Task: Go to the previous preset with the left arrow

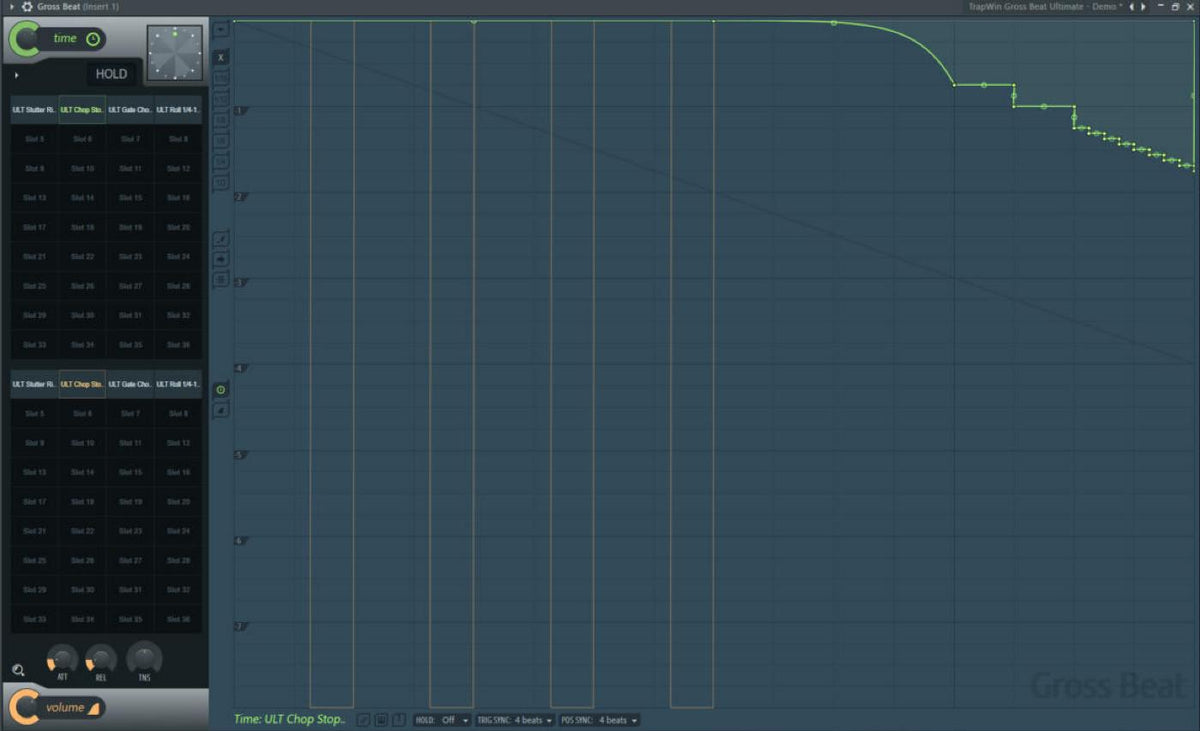Action: [1131, 7]
